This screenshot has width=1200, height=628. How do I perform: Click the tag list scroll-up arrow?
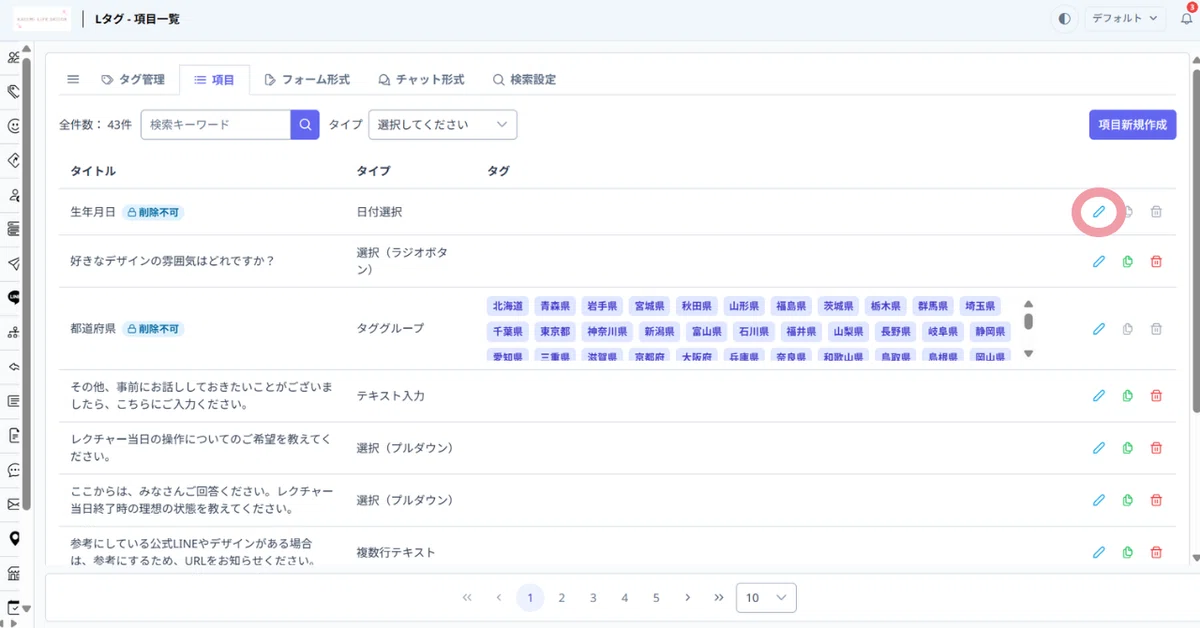(1028, 304)
